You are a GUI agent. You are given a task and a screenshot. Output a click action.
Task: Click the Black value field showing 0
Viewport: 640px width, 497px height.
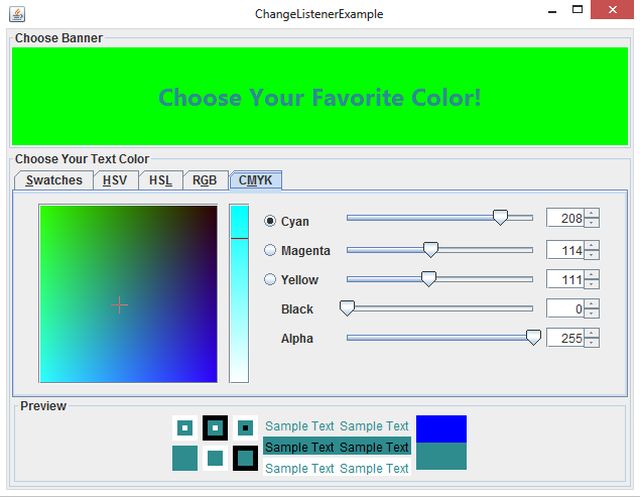click(565, 308)
